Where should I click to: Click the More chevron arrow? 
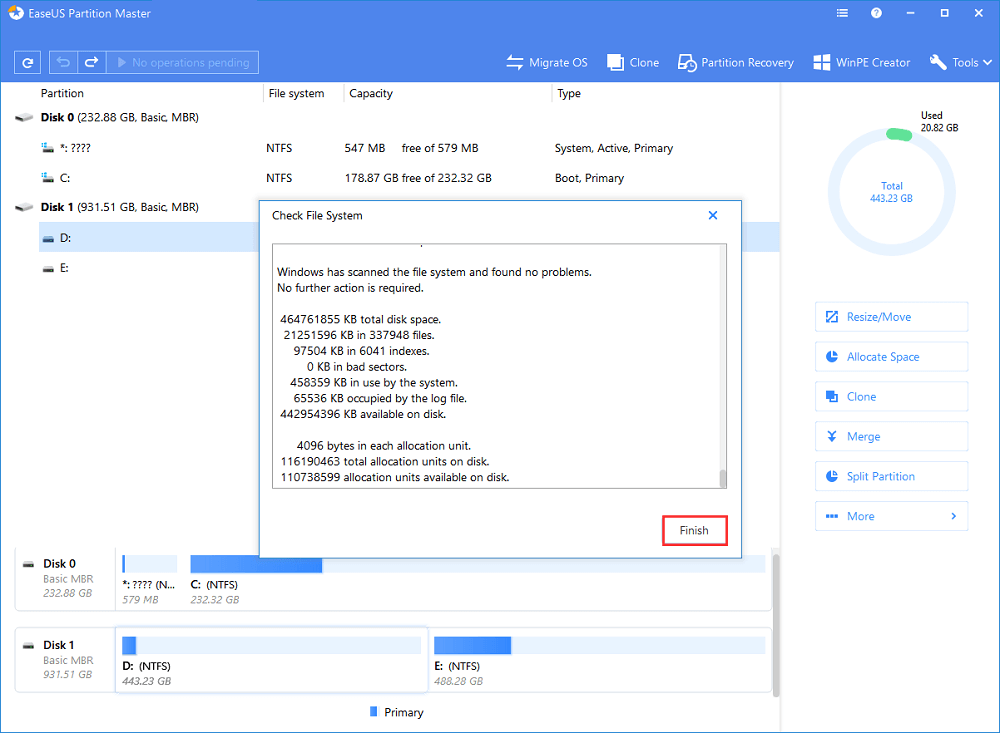tap(953, 516)
